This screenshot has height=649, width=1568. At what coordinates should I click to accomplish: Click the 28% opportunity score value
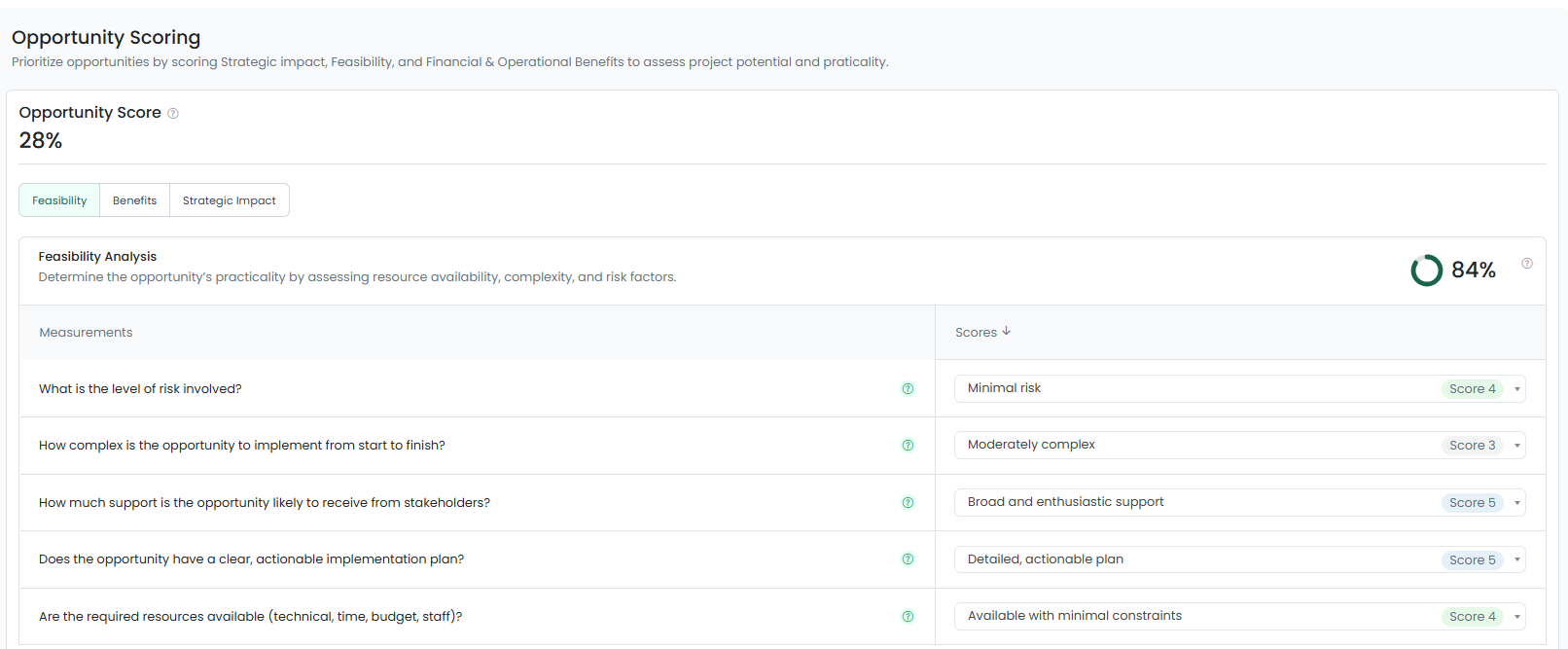point(41,141)
